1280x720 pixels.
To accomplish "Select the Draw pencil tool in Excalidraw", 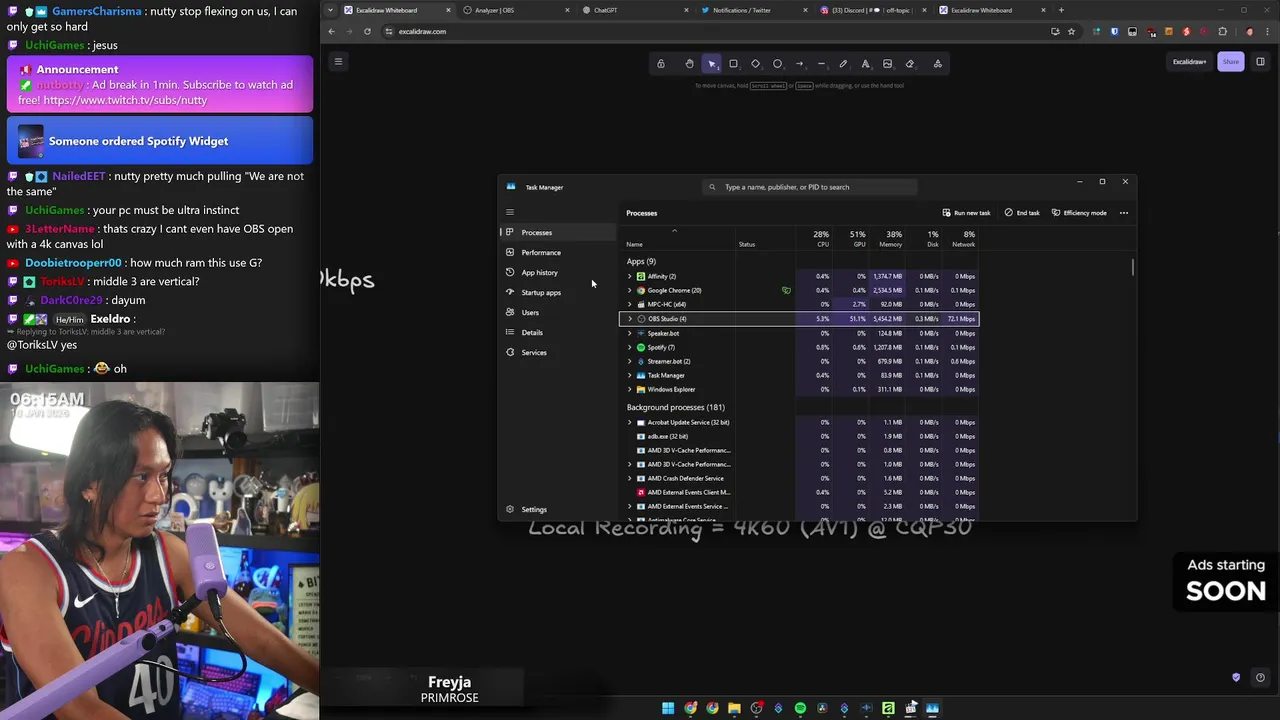I will pyautogui.click(x=843, y=63).
